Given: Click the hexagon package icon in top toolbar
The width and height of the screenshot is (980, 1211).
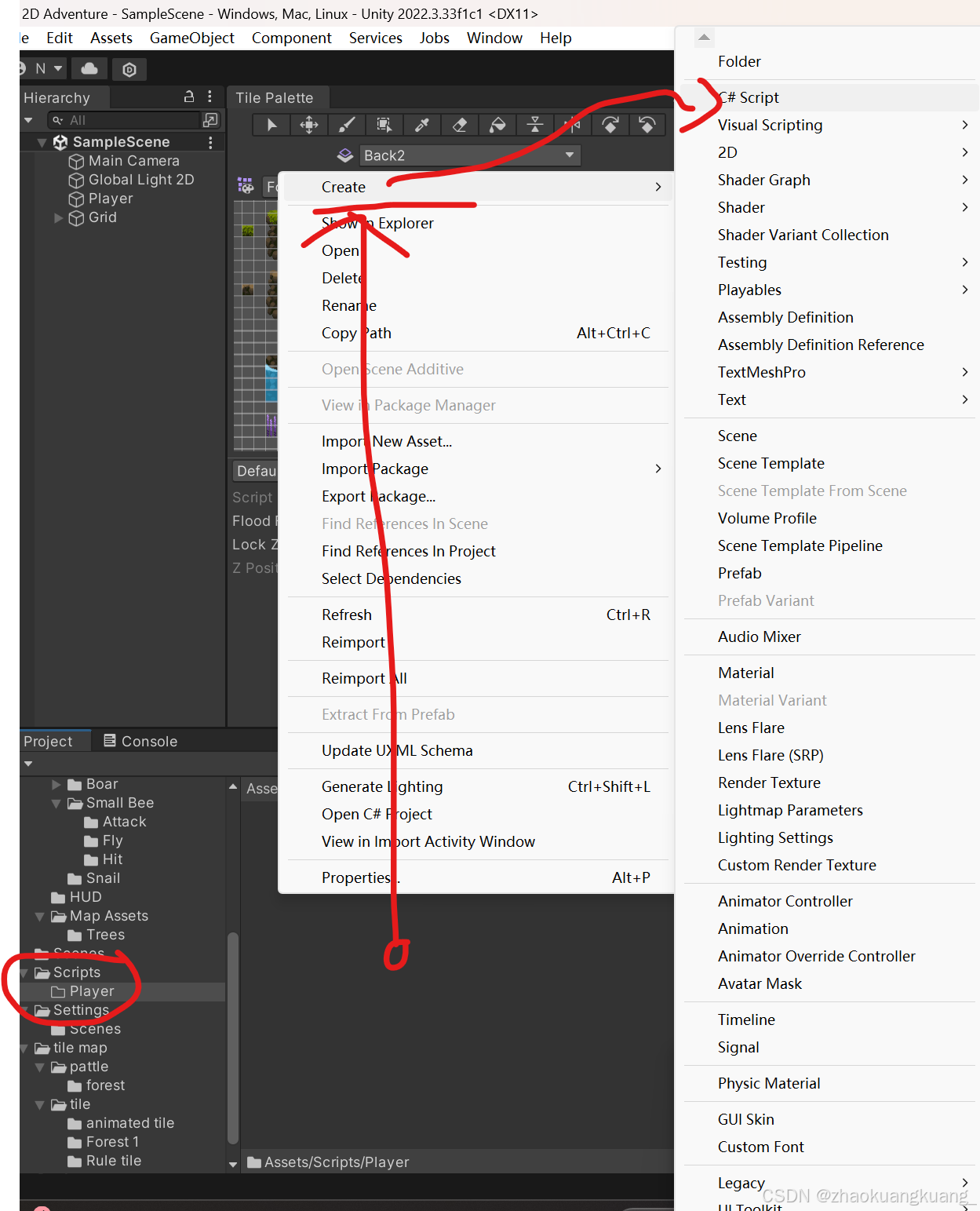Looking at the screenshot, I should pos(129,69).
